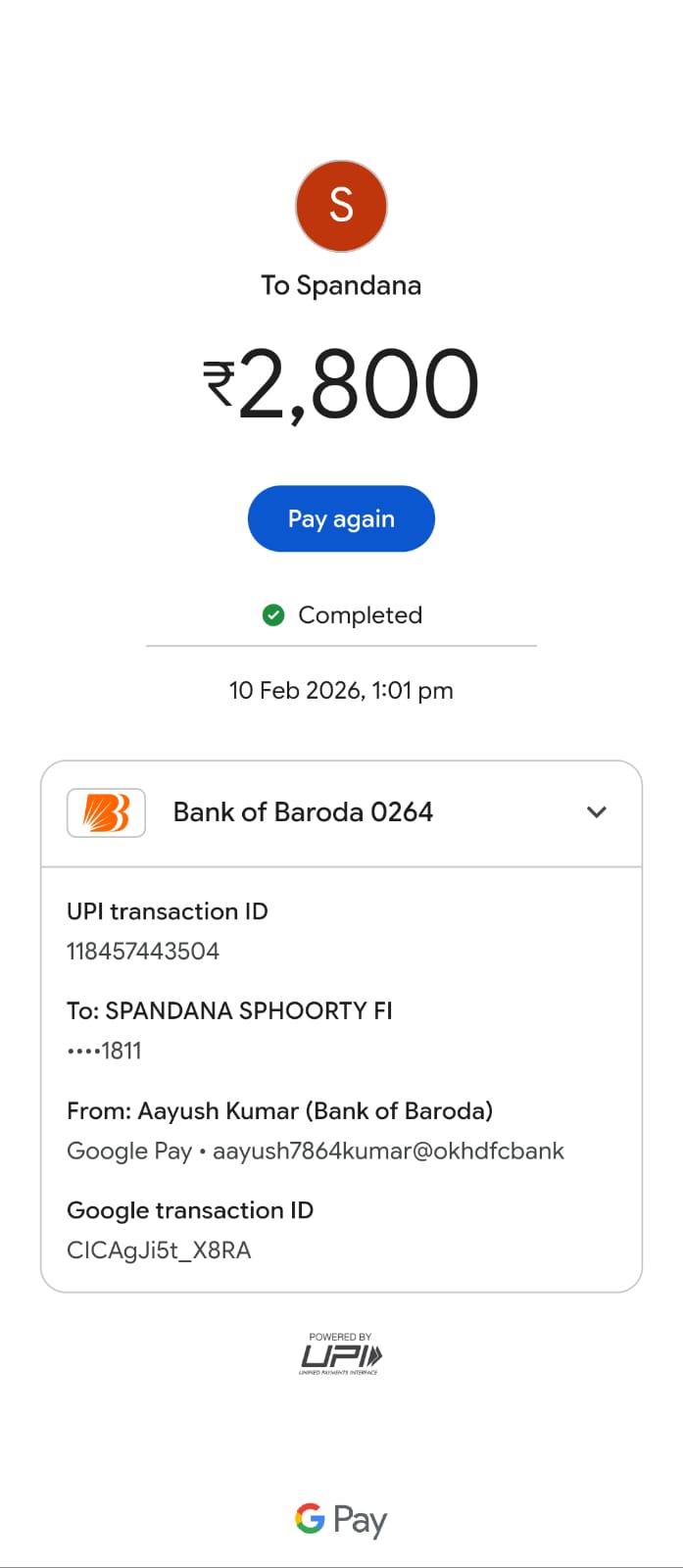Tap the ₹2,800 amount
The image size is (683, 1568).
(x=341, y=384)
